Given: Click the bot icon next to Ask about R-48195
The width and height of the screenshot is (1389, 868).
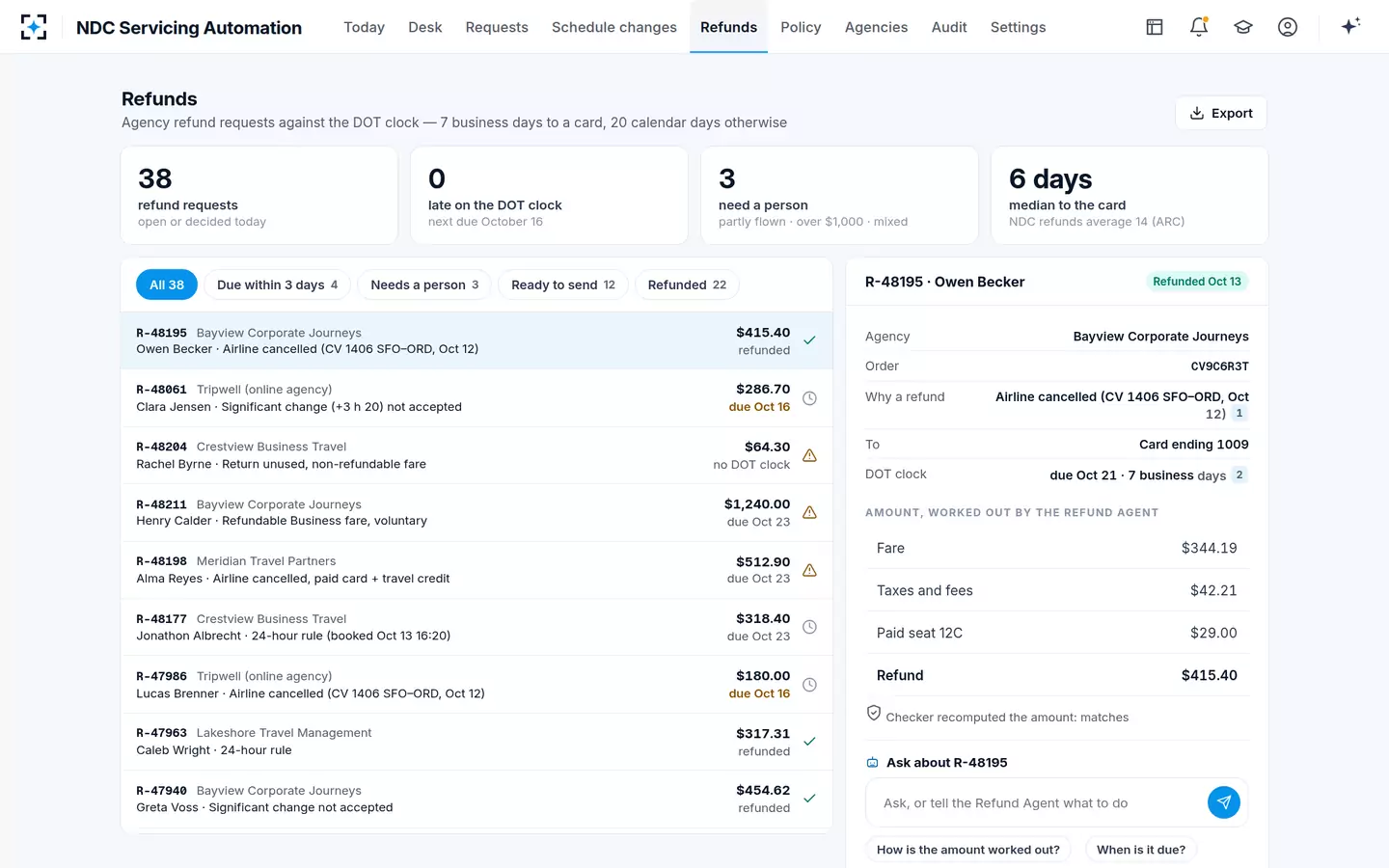Looking at the screenshot, I should [873, 763].
